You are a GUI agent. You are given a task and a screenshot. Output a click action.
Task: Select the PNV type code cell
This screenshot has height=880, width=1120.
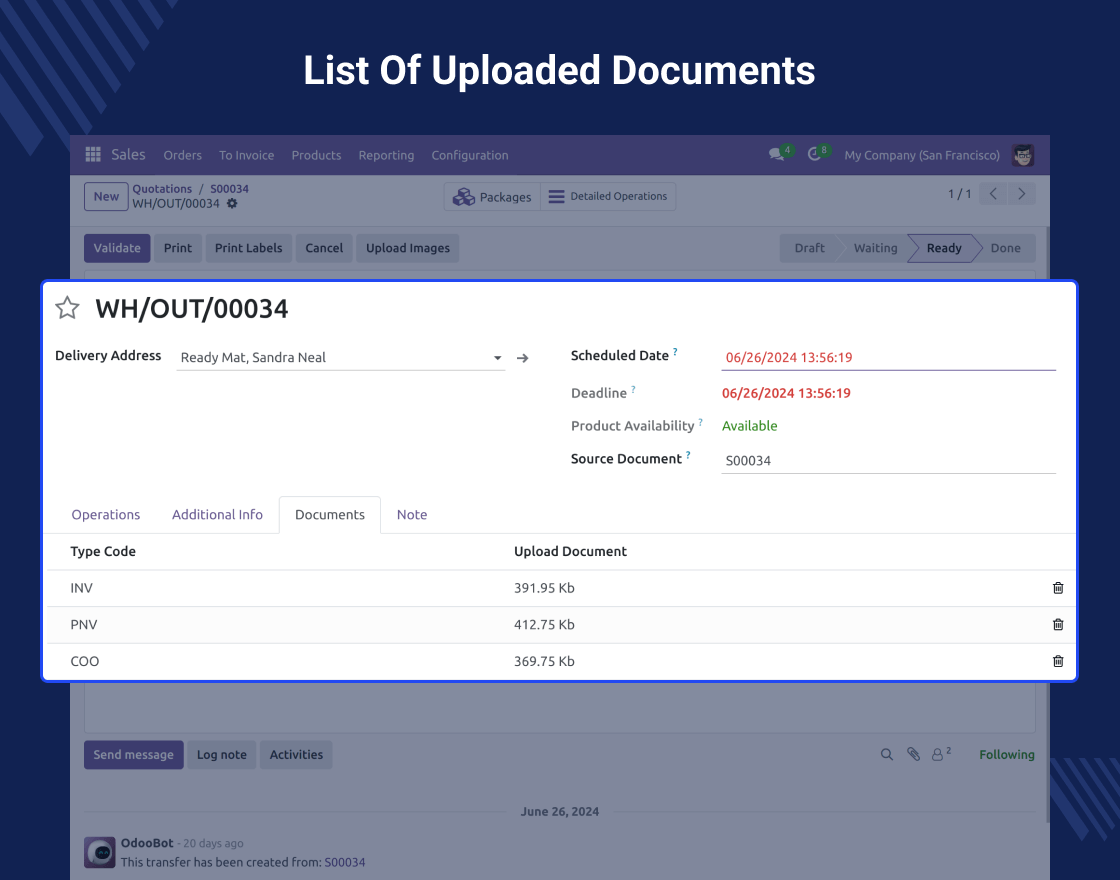[x=84, y=624]
